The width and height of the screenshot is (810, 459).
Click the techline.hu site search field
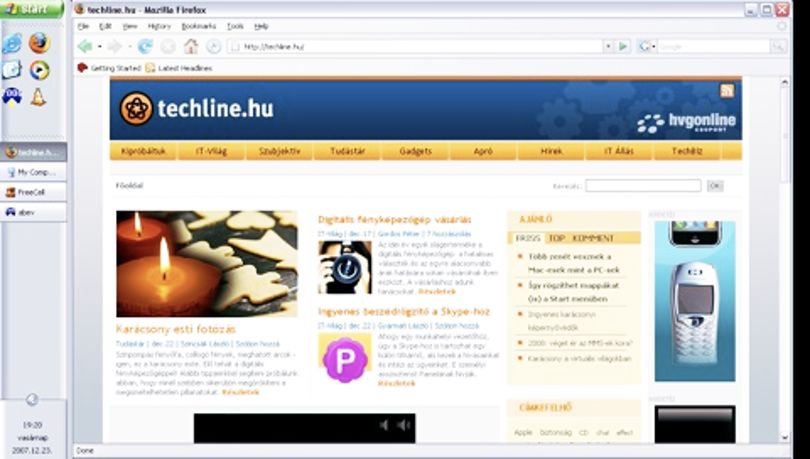pos(643,186)
